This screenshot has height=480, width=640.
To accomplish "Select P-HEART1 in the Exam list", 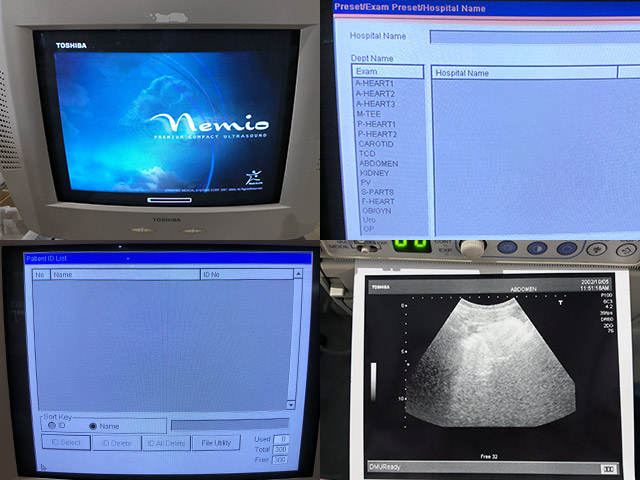I will pyautogui.click(x=376, y=124).
